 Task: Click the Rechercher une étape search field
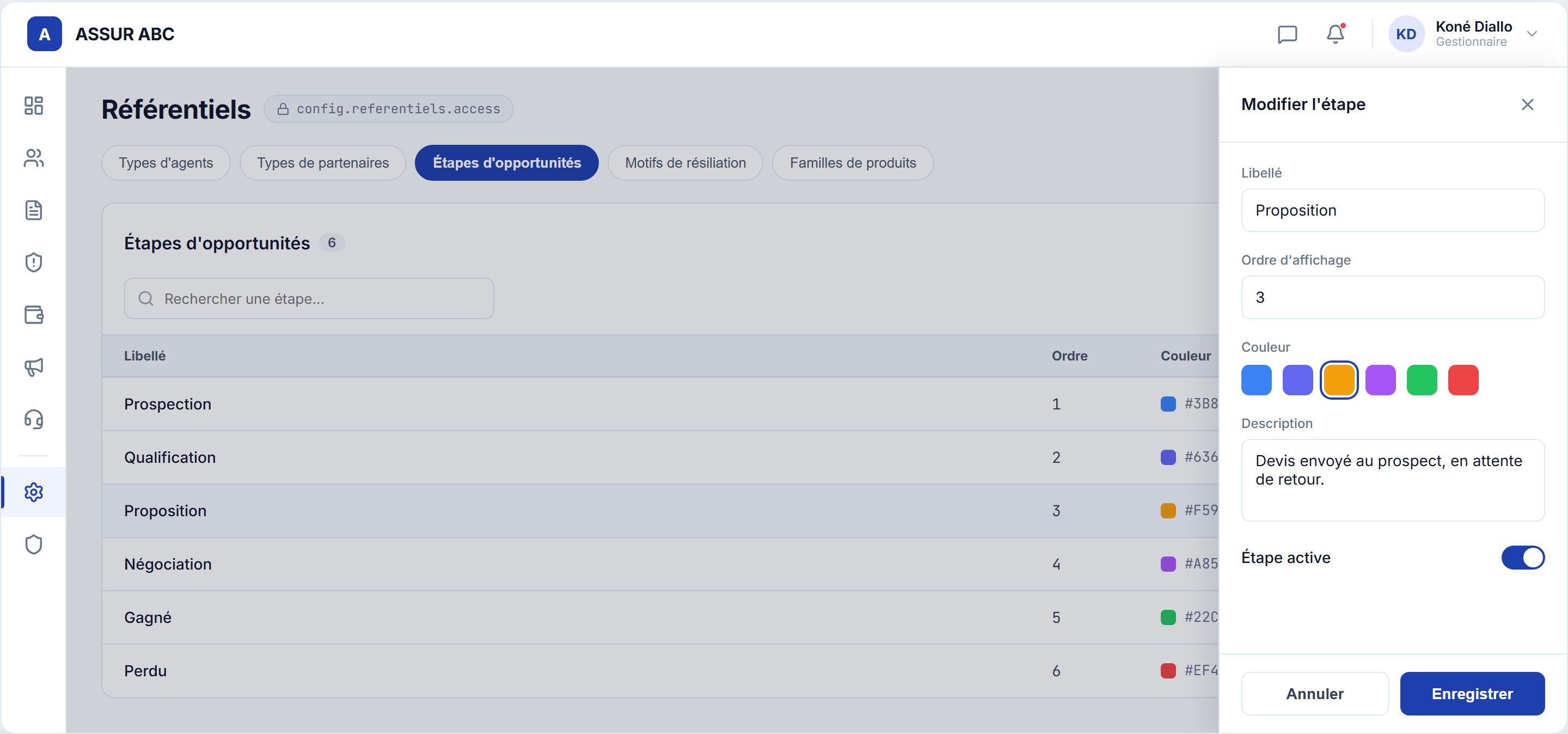(x=309, y=299)
